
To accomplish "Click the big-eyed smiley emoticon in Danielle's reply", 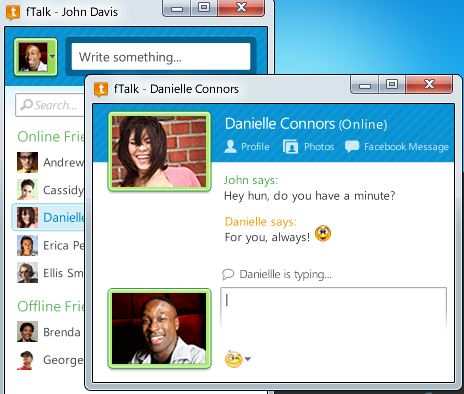I will (x=323, y=233).
